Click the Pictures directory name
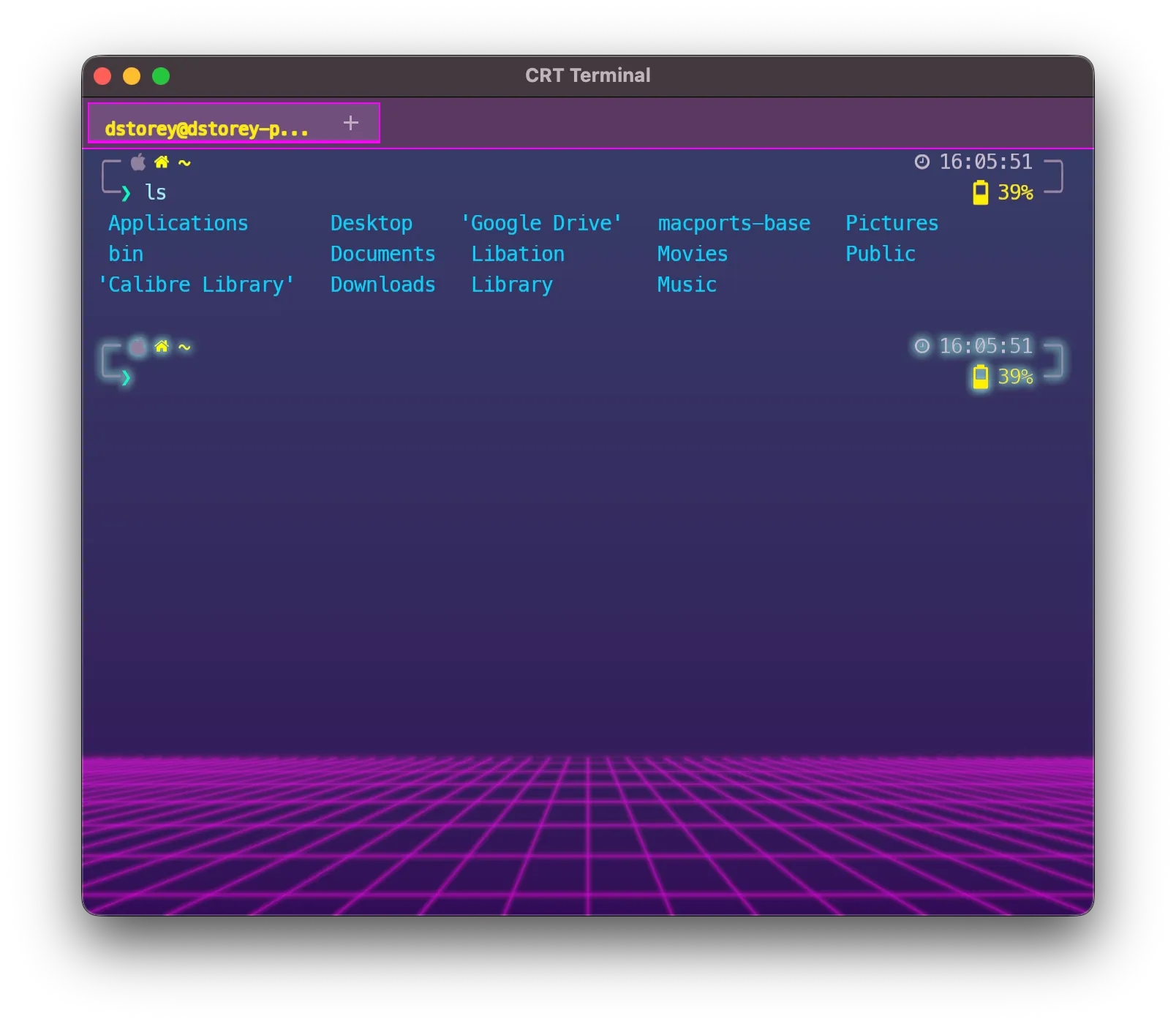The image size is (1176, 1024). click(x=892, y=223)
